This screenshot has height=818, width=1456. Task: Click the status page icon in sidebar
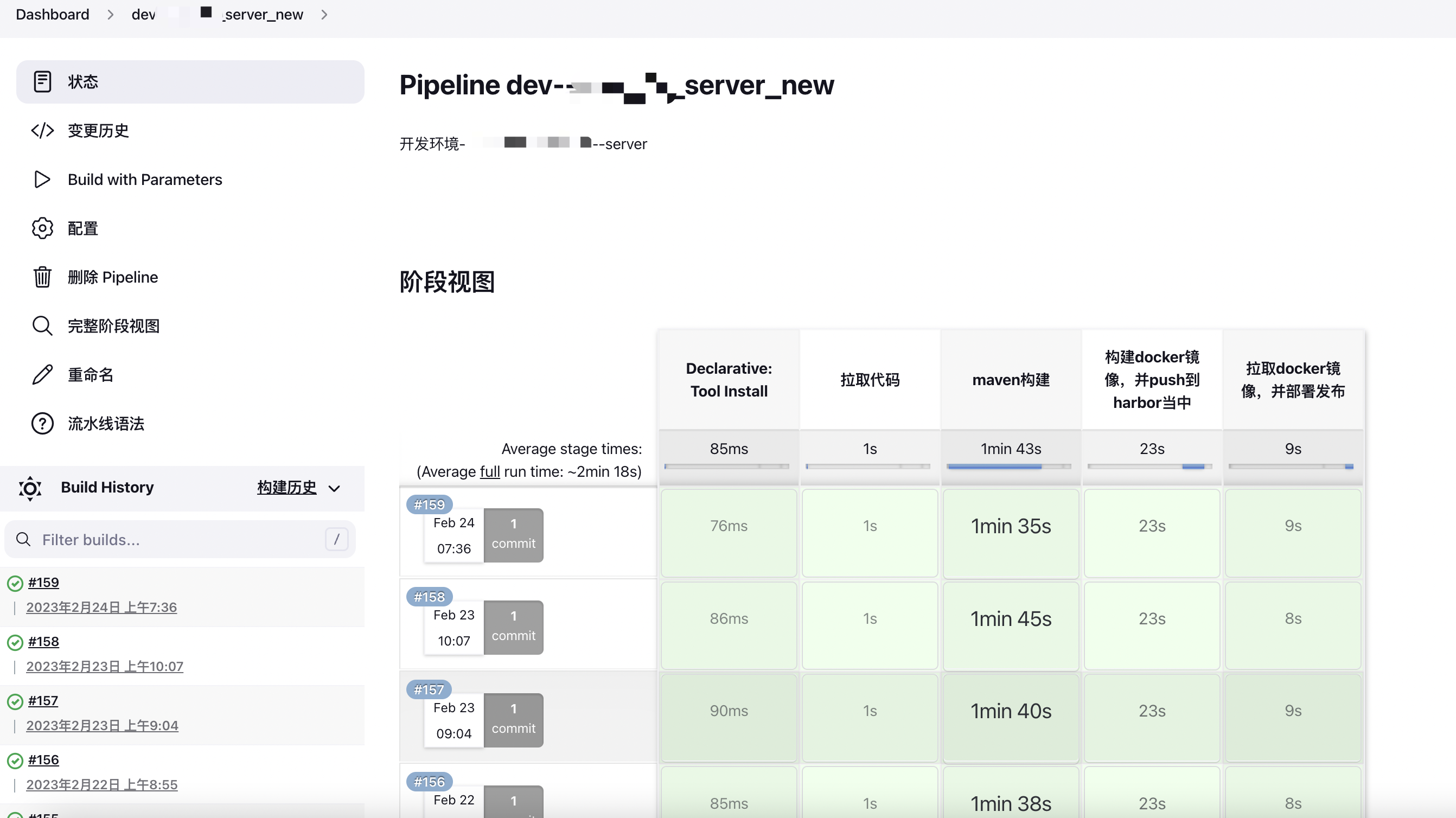[x=42, y=81]
